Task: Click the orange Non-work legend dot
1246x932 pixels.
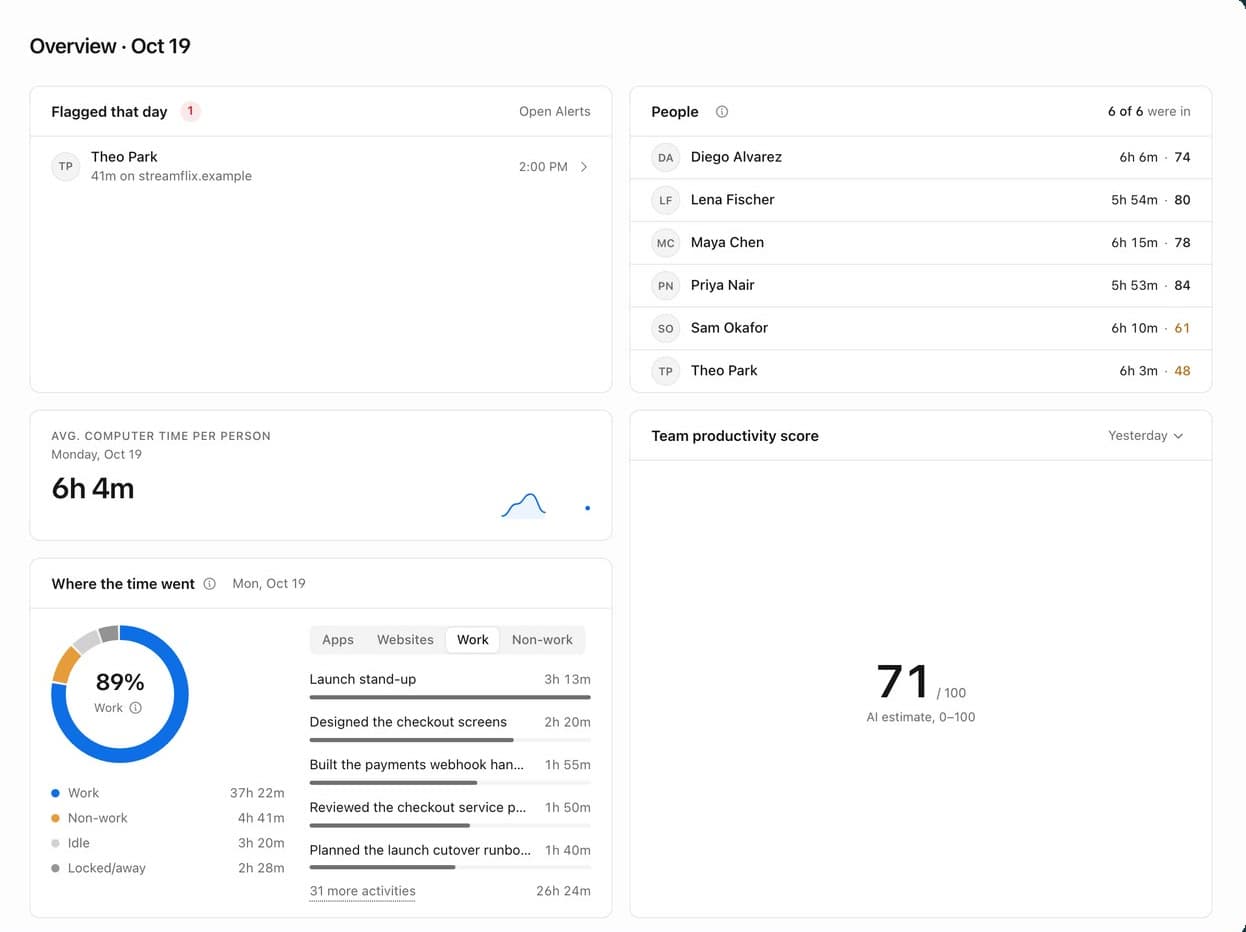Action: tap(56, 818)
